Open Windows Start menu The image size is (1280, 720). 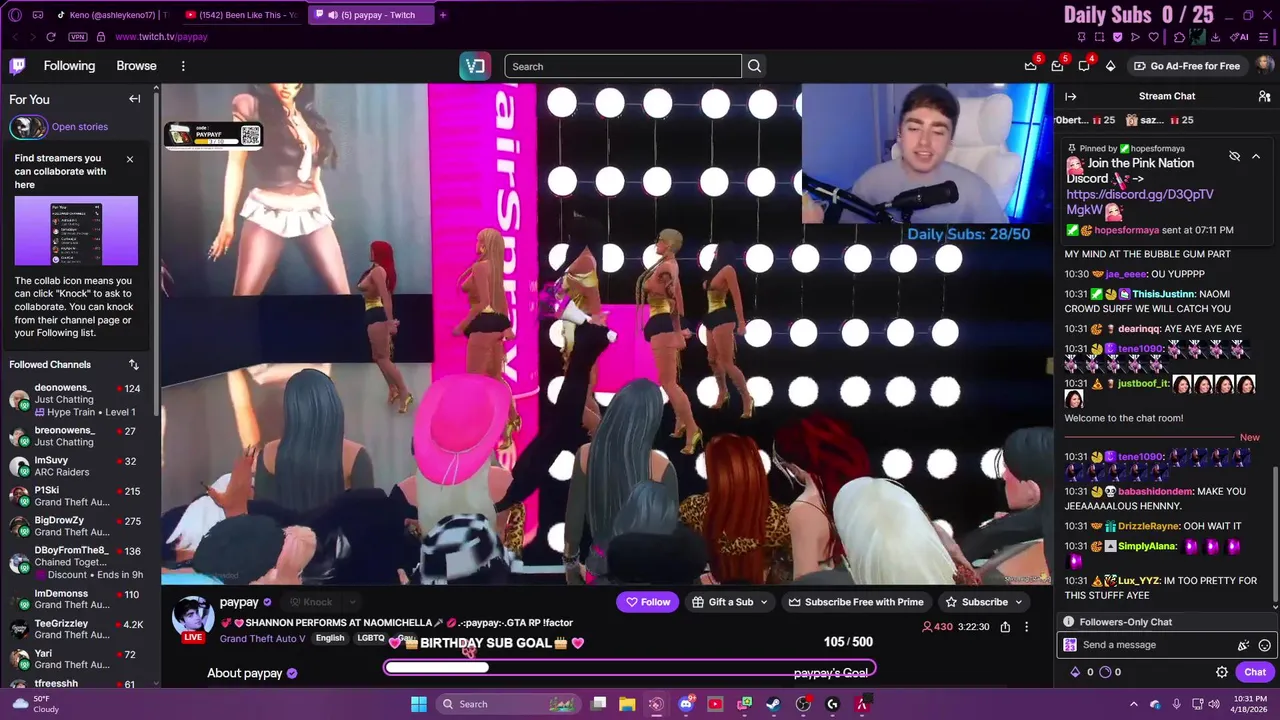(419, 704)
